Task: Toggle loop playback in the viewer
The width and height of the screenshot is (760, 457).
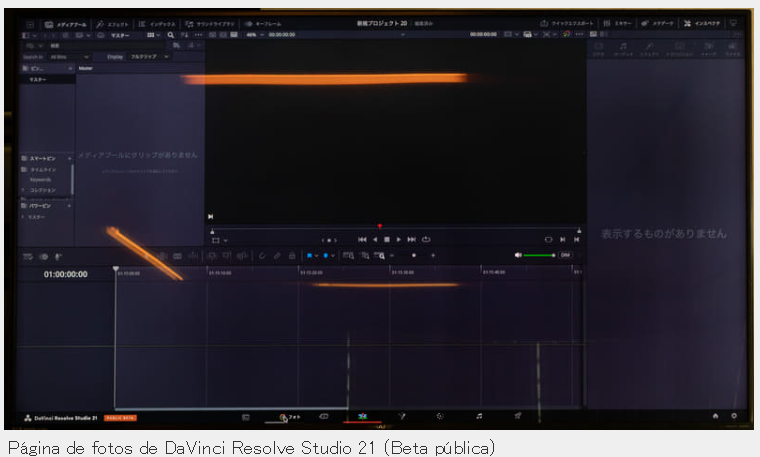Action: tap(426, 239)
